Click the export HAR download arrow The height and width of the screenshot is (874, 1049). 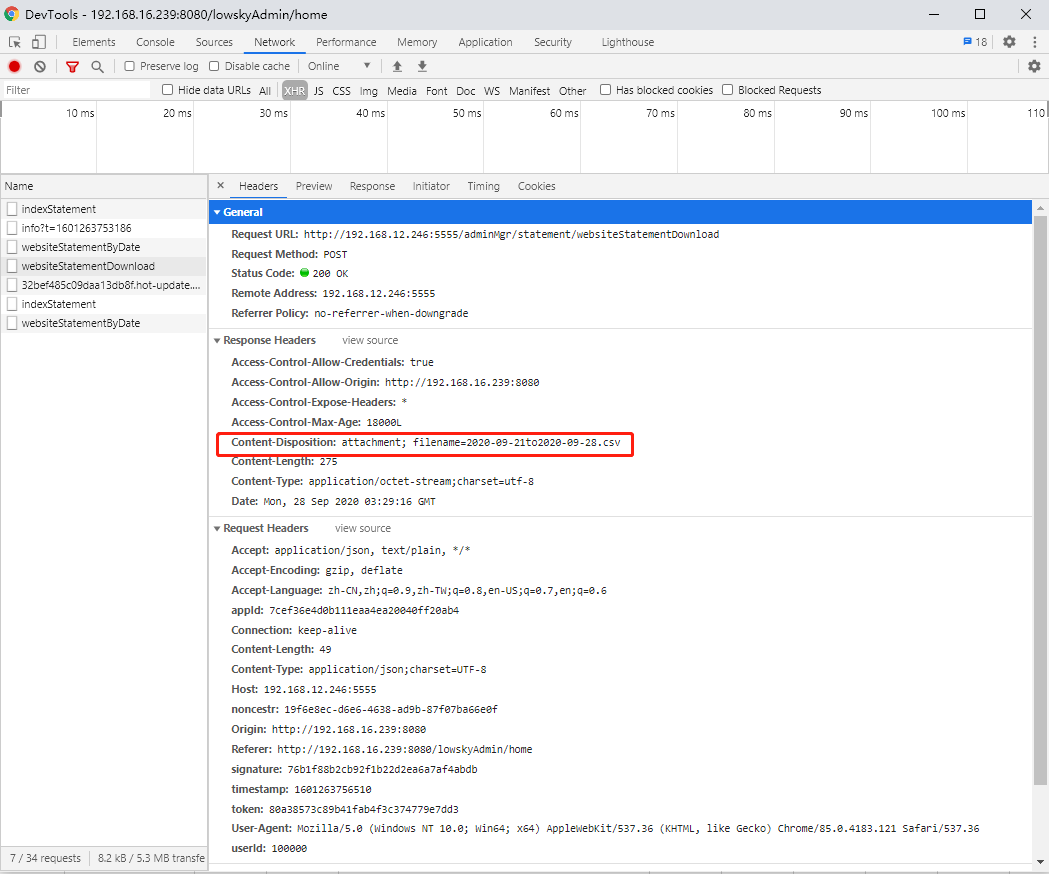[x=422, y=66]
